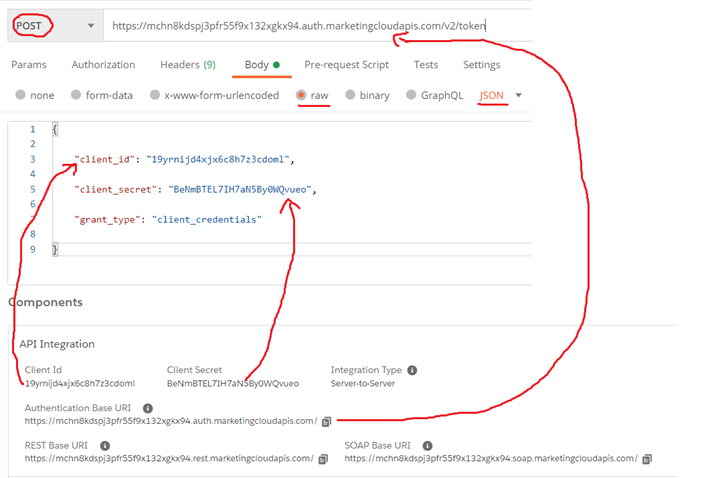Click line number 9 in the editor gutter

[x=33, y=250]
